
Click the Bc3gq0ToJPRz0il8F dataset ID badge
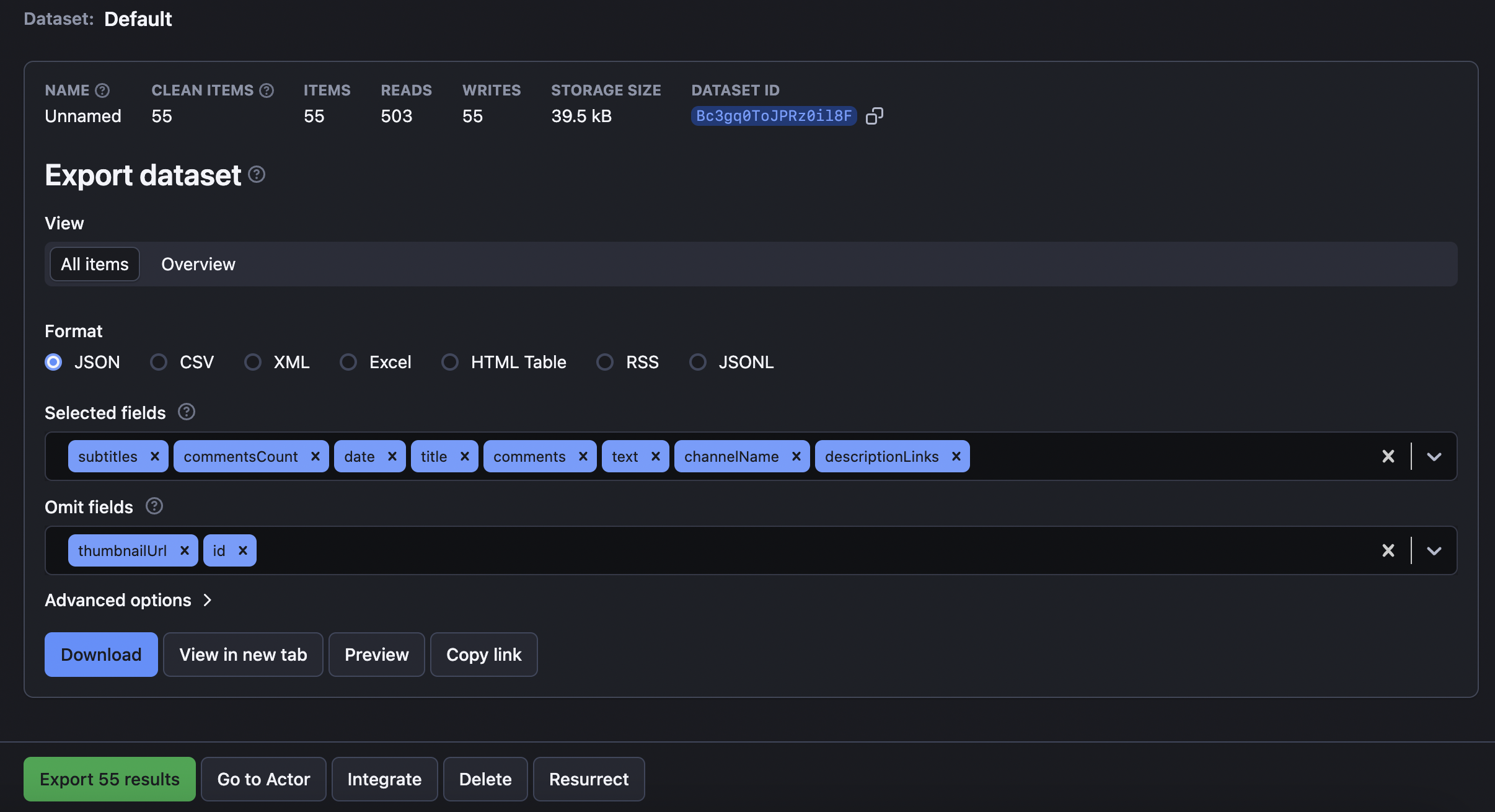point(773,115)
